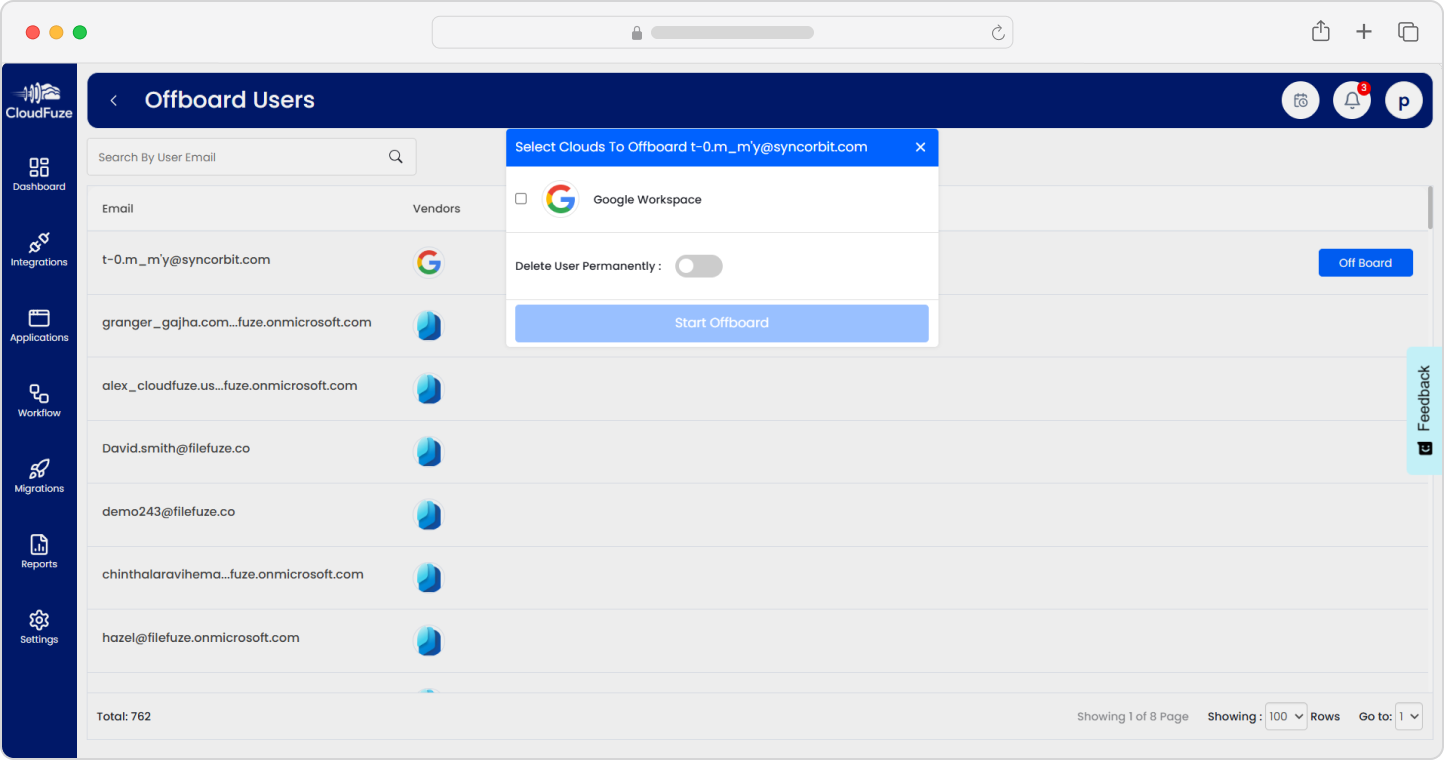
Task: Open Reports from the sidebar
Action: coord(39,551)
